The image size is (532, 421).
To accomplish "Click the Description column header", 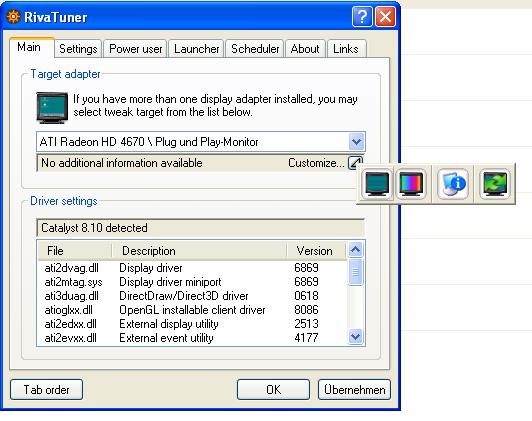I will tap(199, 251).
